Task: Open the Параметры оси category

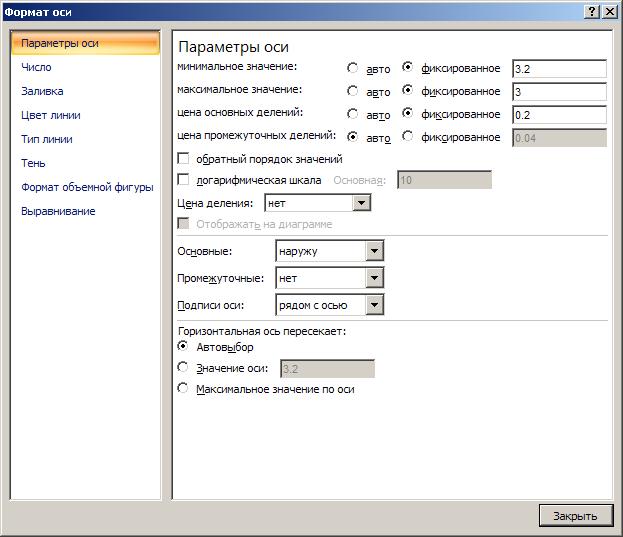Action: pos(85,43)
